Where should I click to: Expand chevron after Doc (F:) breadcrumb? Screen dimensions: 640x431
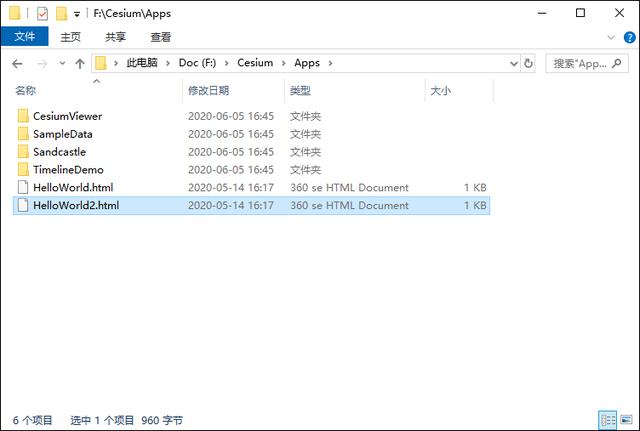coord(227,63)
